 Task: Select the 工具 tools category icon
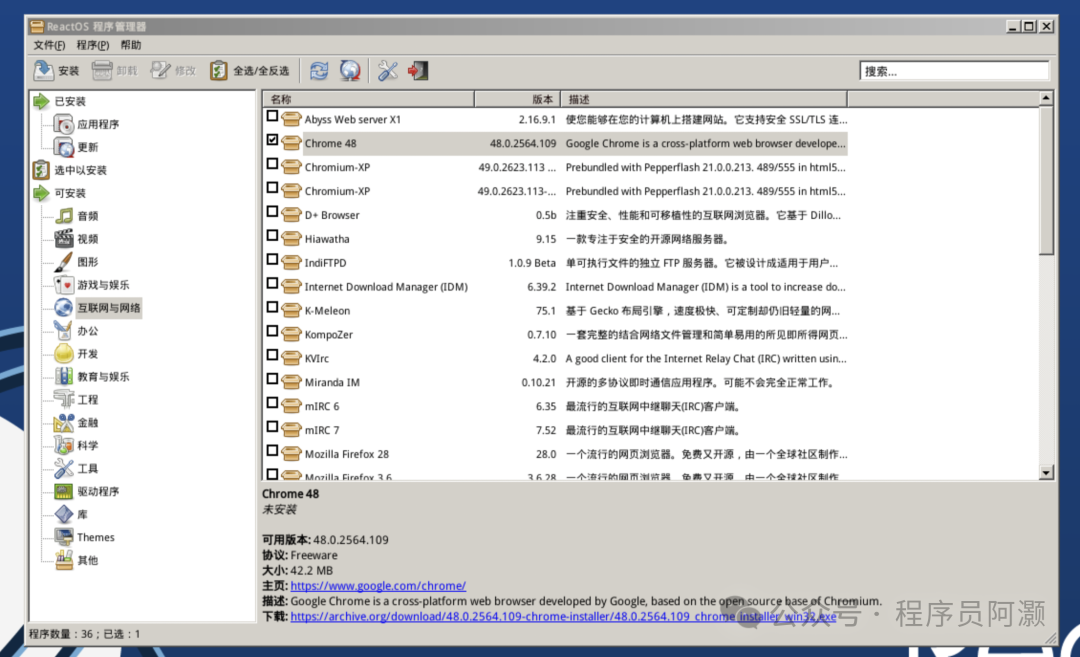(64, 468)
